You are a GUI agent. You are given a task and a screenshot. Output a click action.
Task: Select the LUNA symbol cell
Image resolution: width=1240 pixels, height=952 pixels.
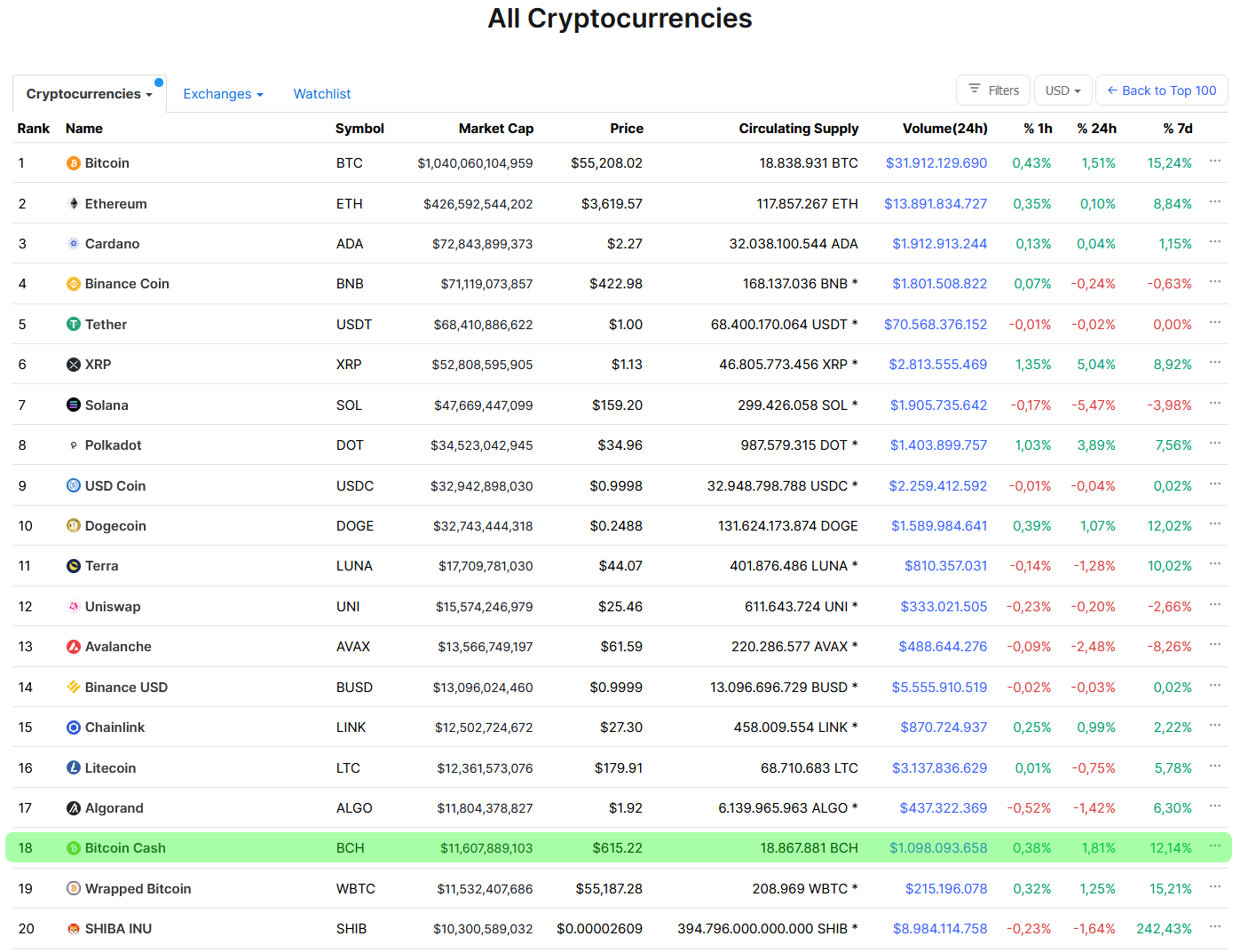point(354,566)
